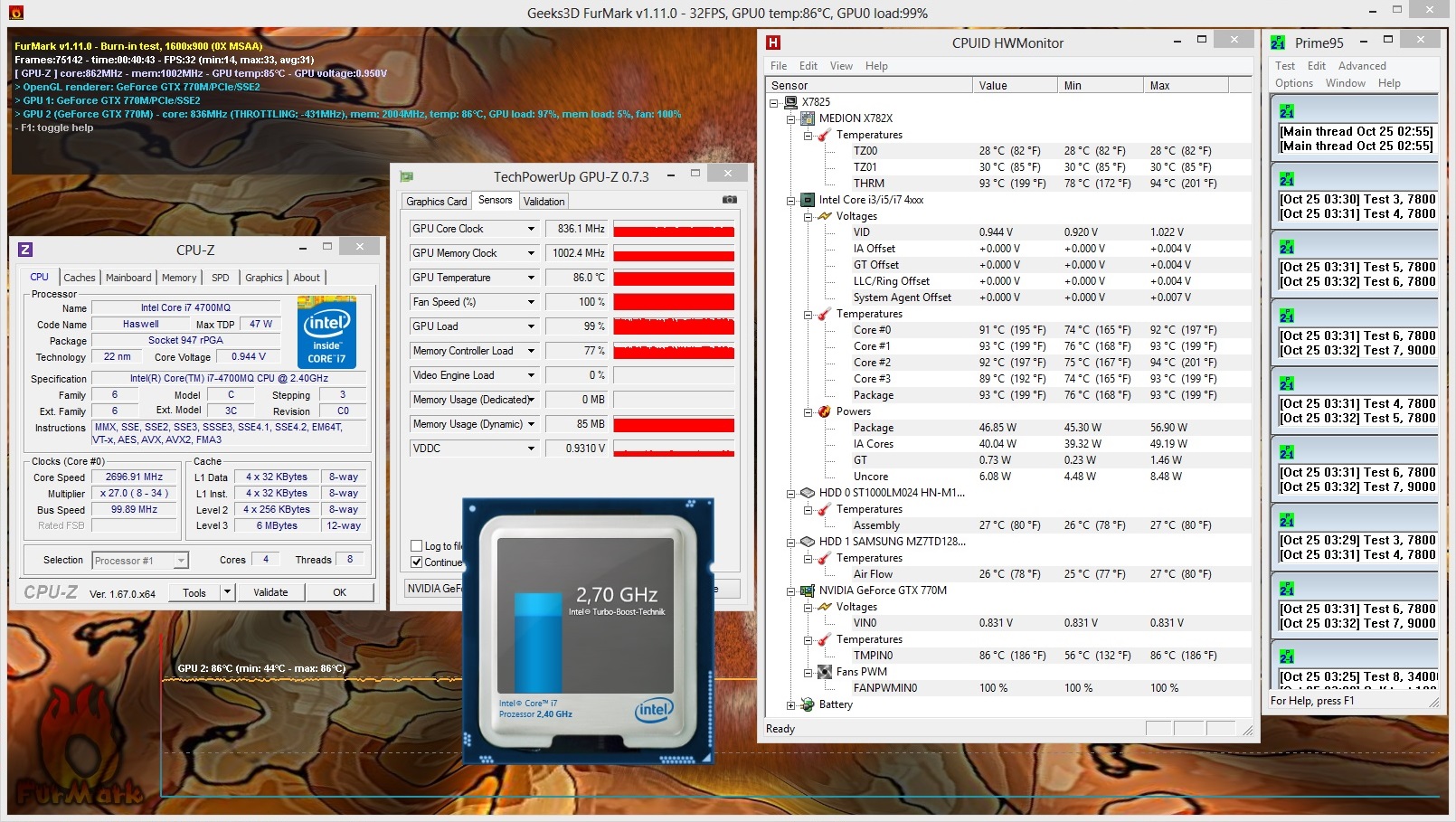Click the Intel logo on Turbo Boost gadget
The image size is (1456, 822).
tap(653, 711)
